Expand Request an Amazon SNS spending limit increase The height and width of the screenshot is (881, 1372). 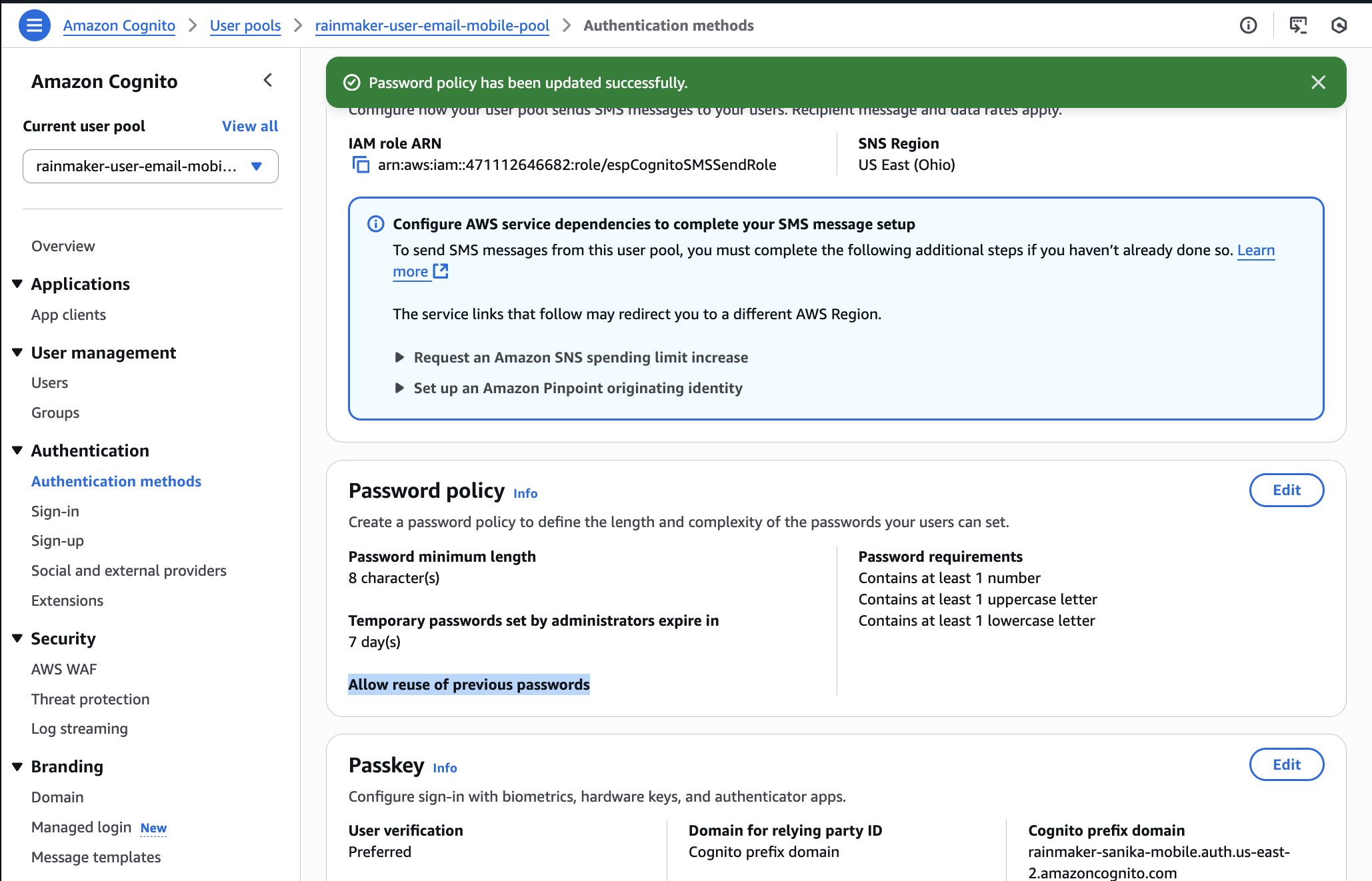[x=399, y=357]
